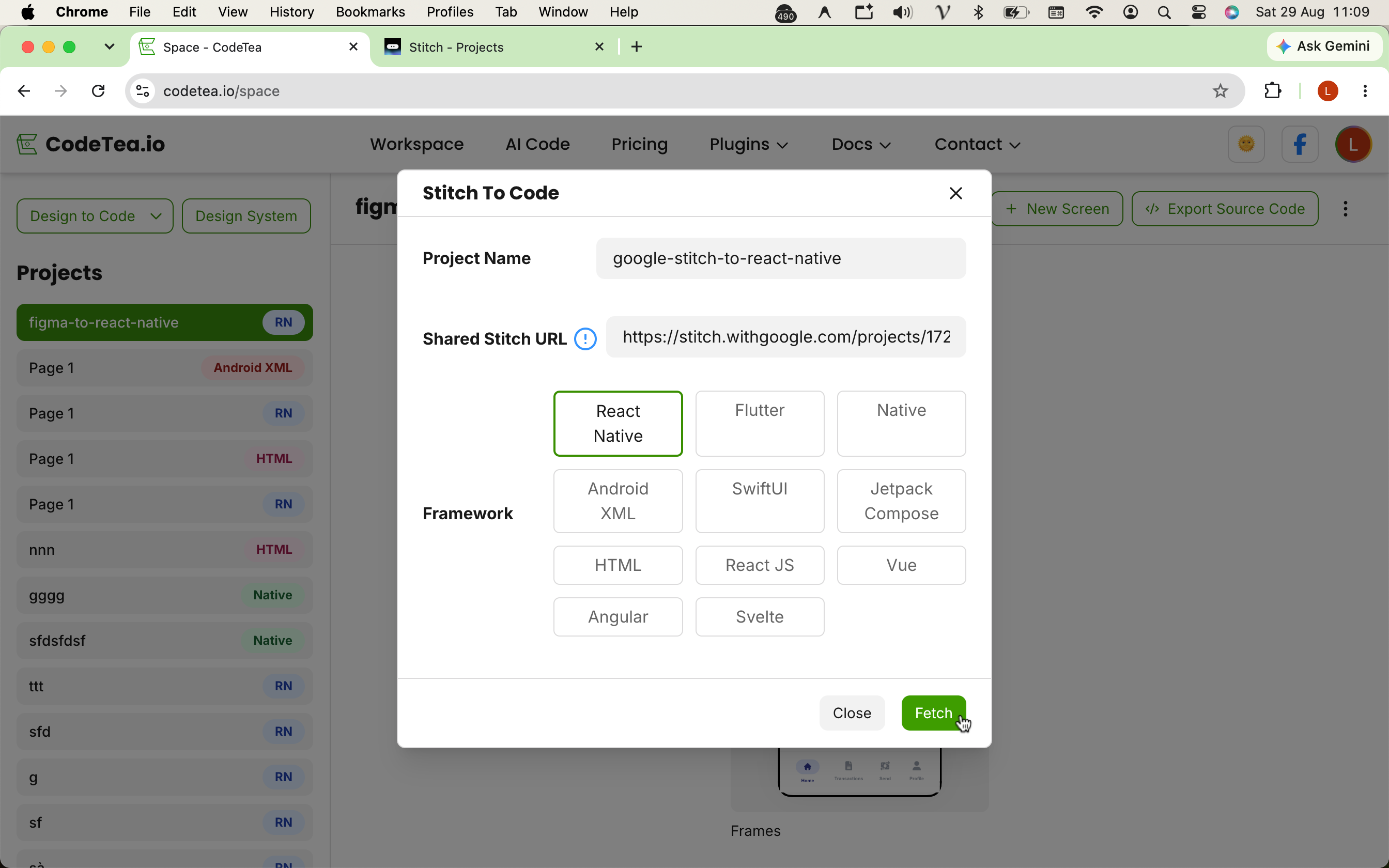Click Export Source Code button
Screen dimensions: 1389x868
[x=1225, y=209]
